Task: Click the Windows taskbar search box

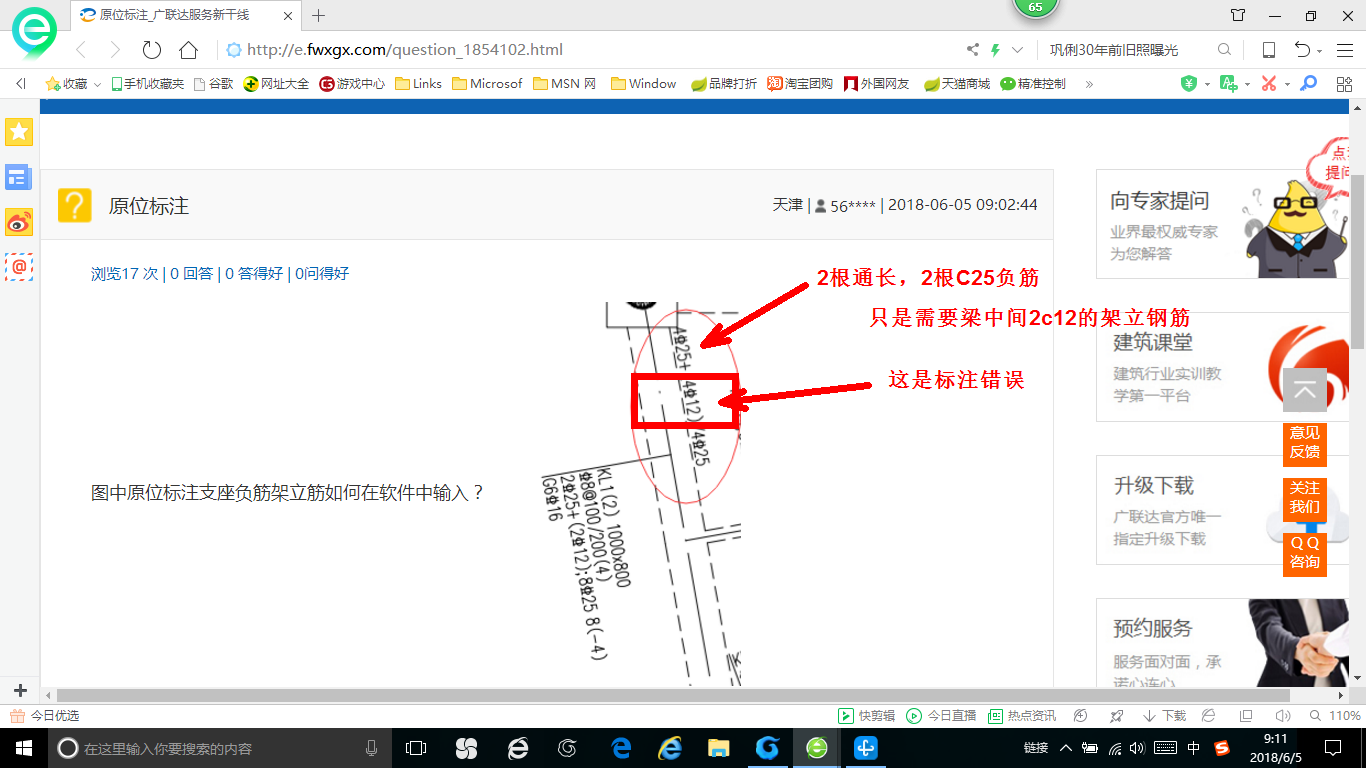Action: point(220,747)
